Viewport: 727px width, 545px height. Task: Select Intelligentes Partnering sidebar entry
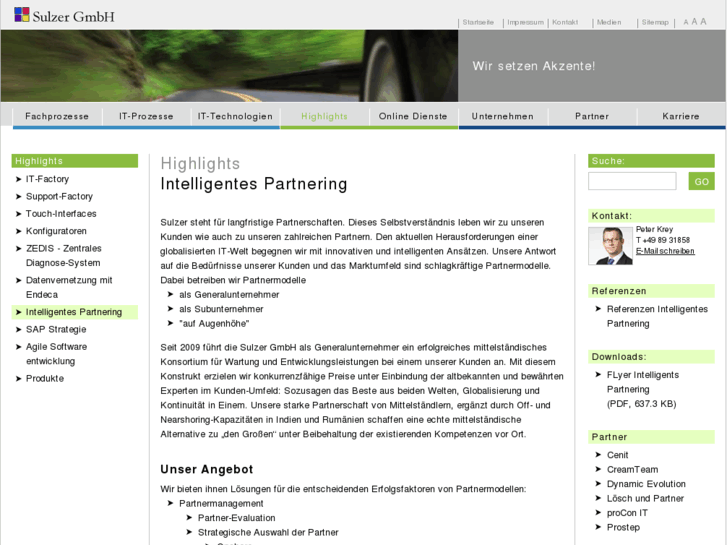[74, 312]
